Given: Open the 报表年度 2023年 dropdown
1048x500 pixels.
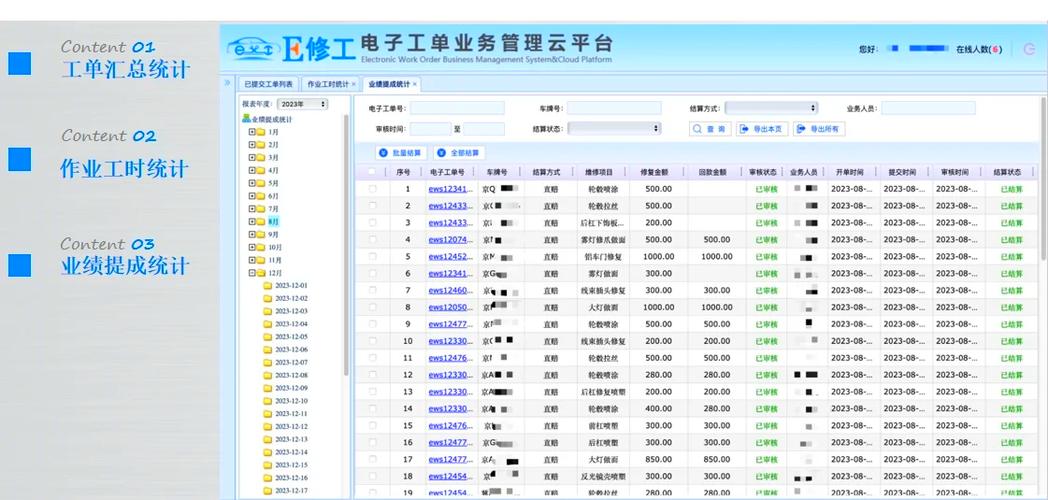Looking at the screenshot, I should [x=303, y=104].
